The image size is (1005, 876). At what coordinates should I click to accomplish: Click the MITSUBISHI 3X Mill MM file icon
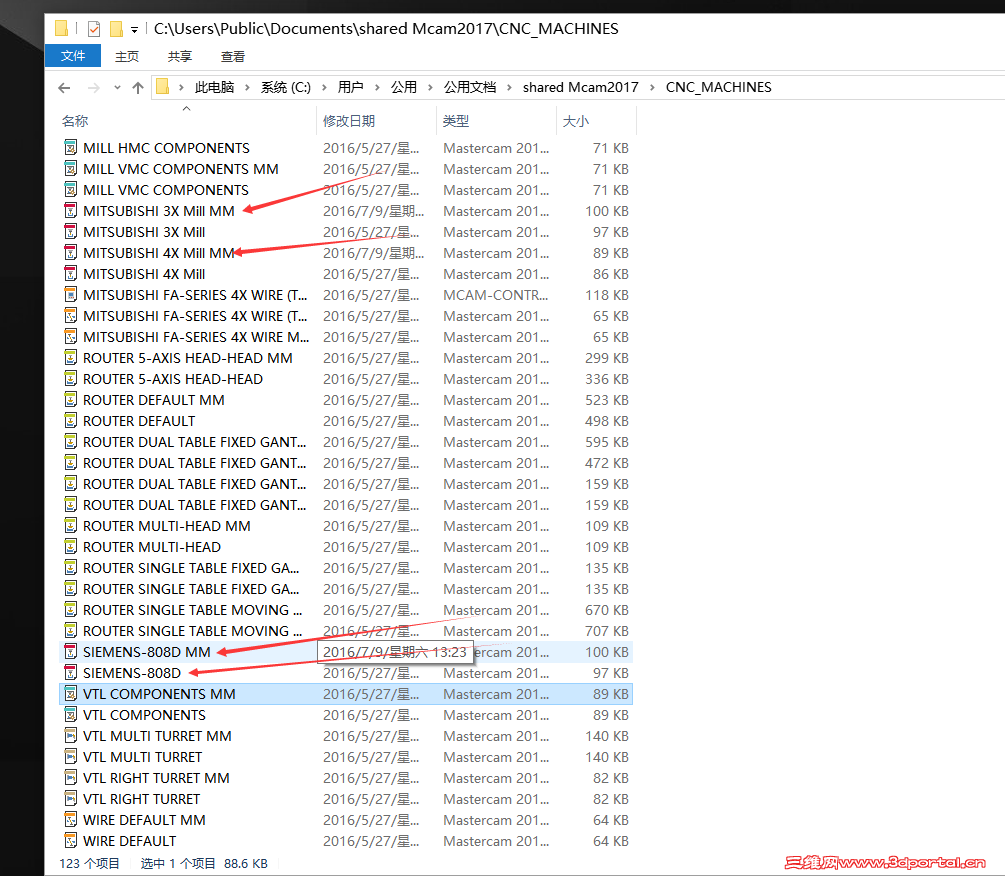(71, 211)
